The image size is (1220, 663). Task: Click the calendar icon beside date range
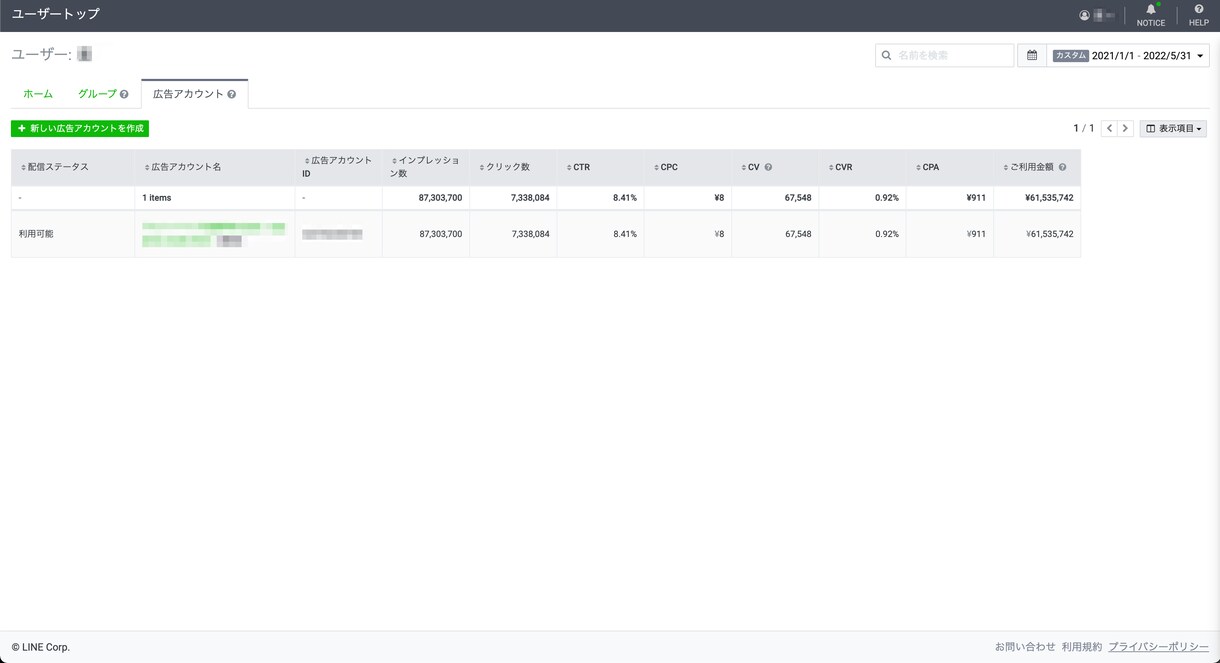pos(1032,55)
